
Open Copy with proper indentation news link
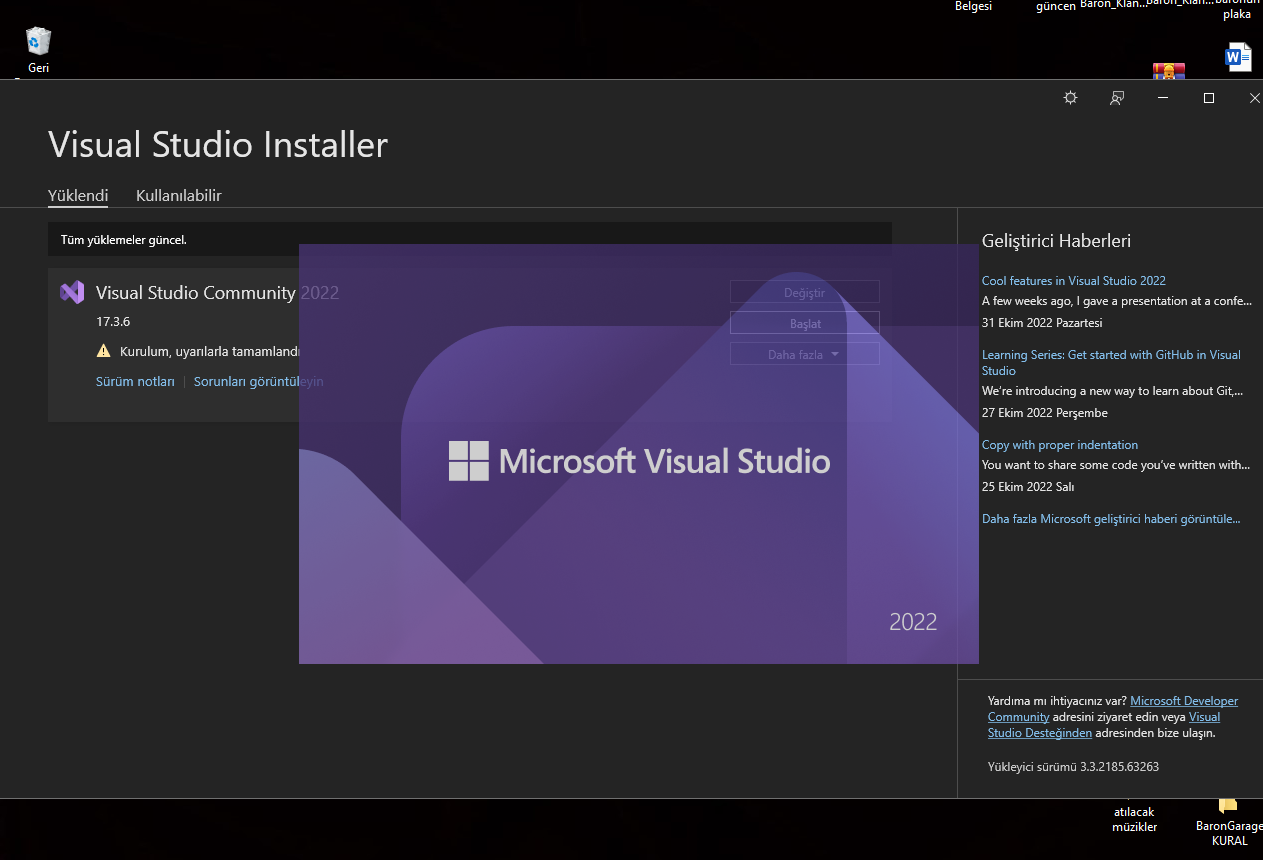point(1059,445)
